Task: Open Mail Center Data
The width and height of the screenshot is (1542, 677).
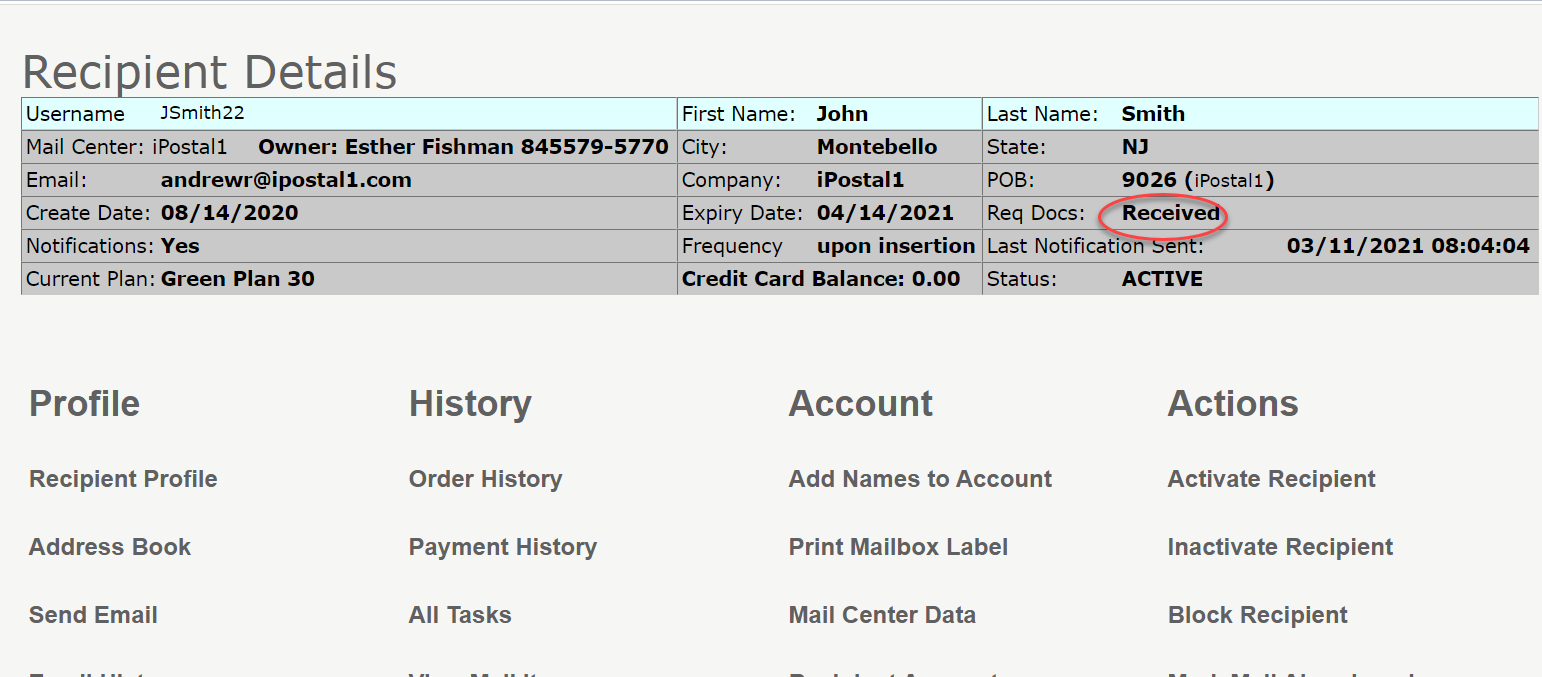Action: coord(882,614)
